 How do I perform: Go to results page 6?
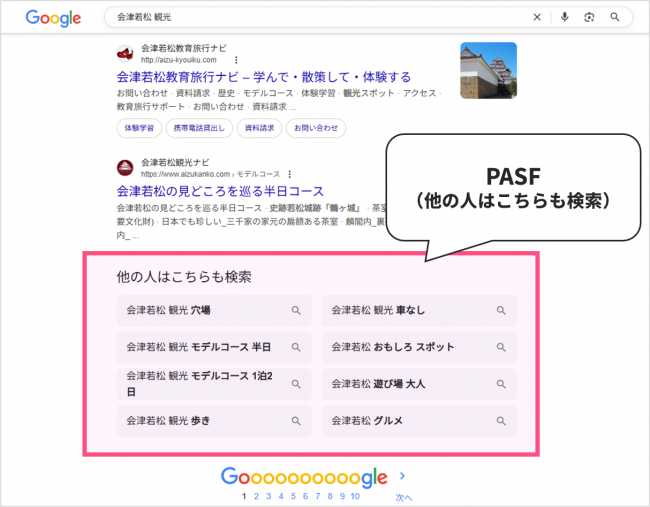(x=306, y=496)
